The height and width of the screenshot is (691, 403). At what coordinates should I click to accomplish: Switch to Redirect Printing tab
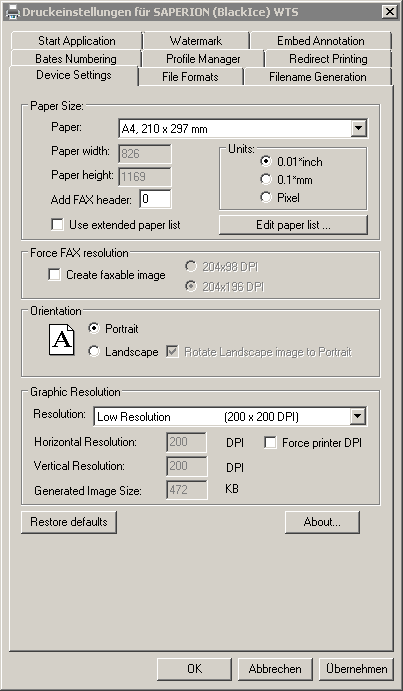pyautogui.click(x=328, y=59)
